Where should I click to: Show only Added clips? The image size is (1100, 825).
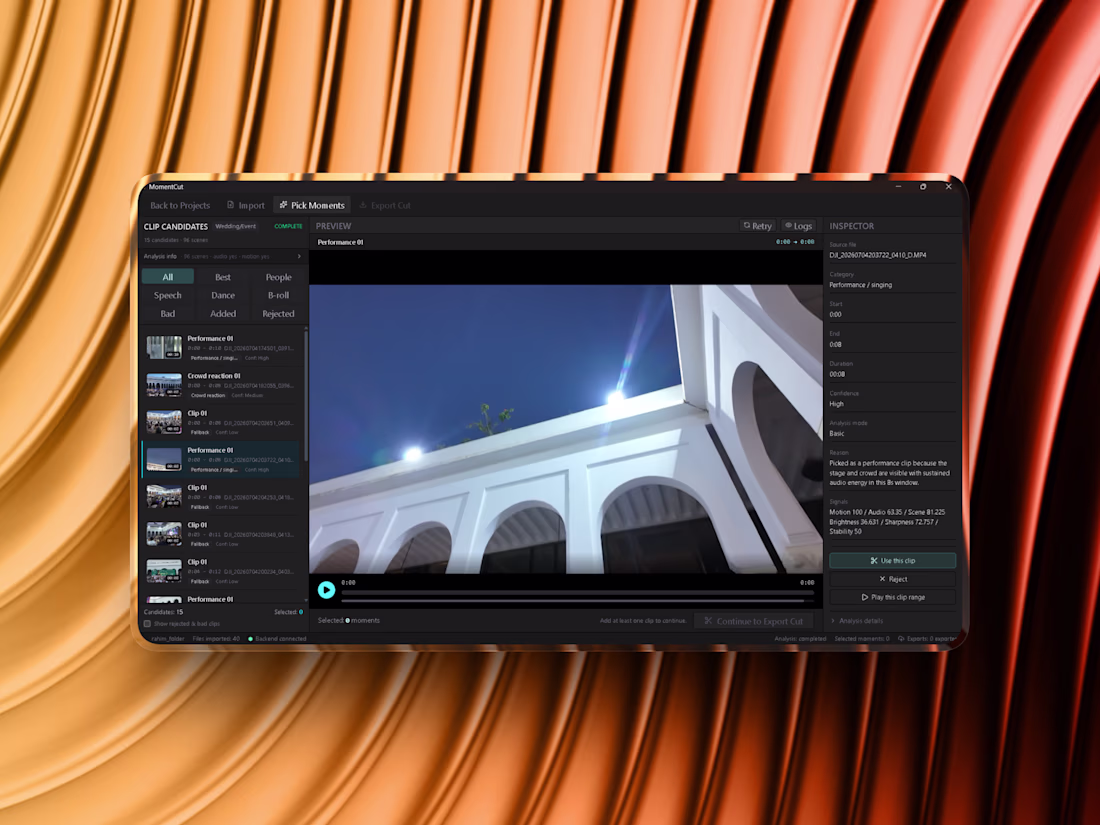coord(223,314)
